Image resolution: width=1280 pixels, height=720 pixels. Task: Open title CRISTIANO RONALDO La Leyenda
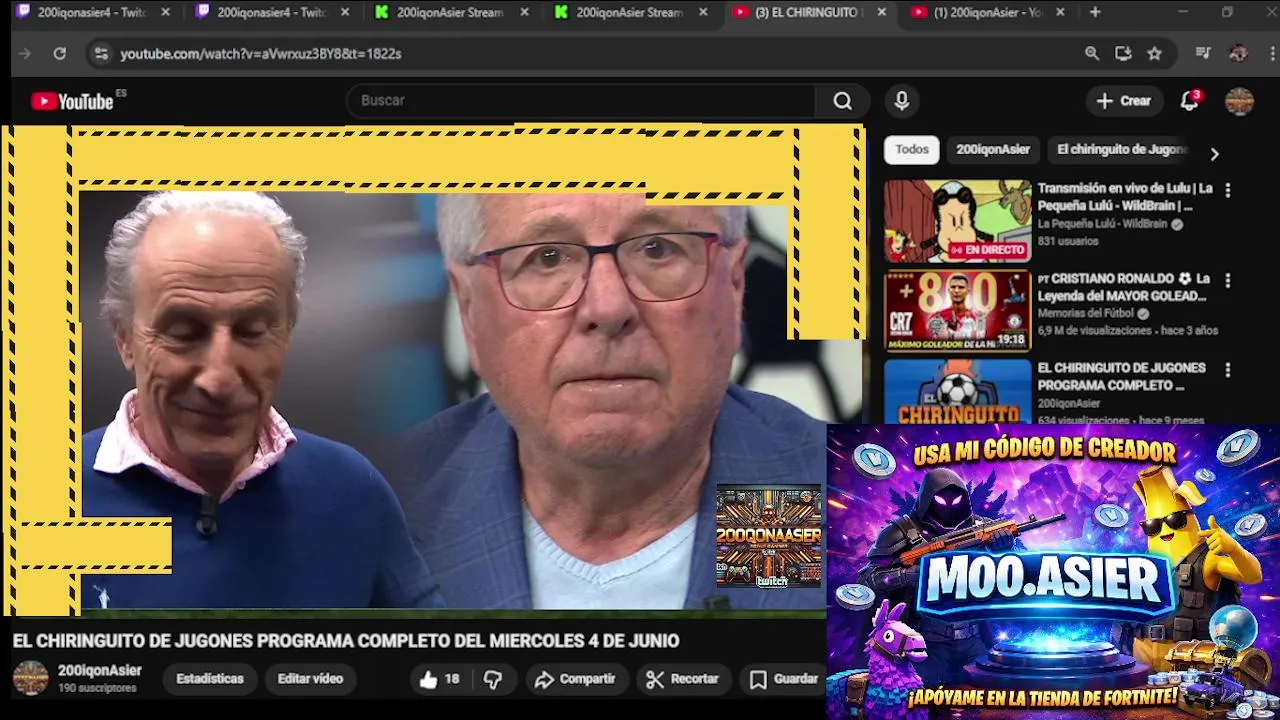(x=1124, y=287)
